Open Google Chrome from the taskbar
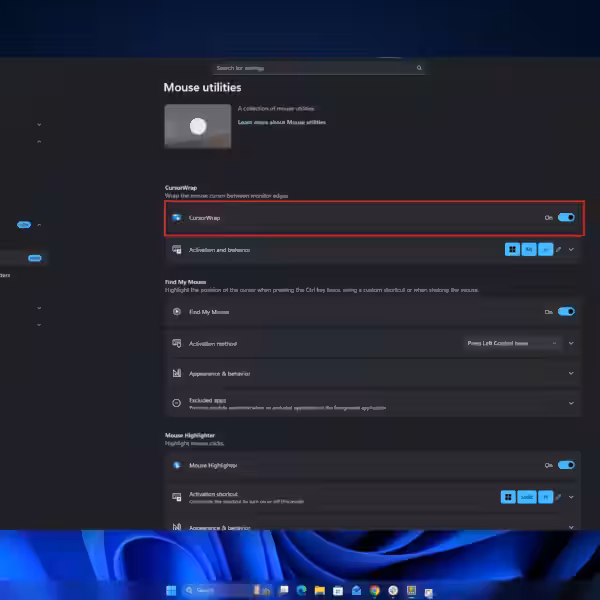Viewport: 600px width, 600px height. coord(374,590)
